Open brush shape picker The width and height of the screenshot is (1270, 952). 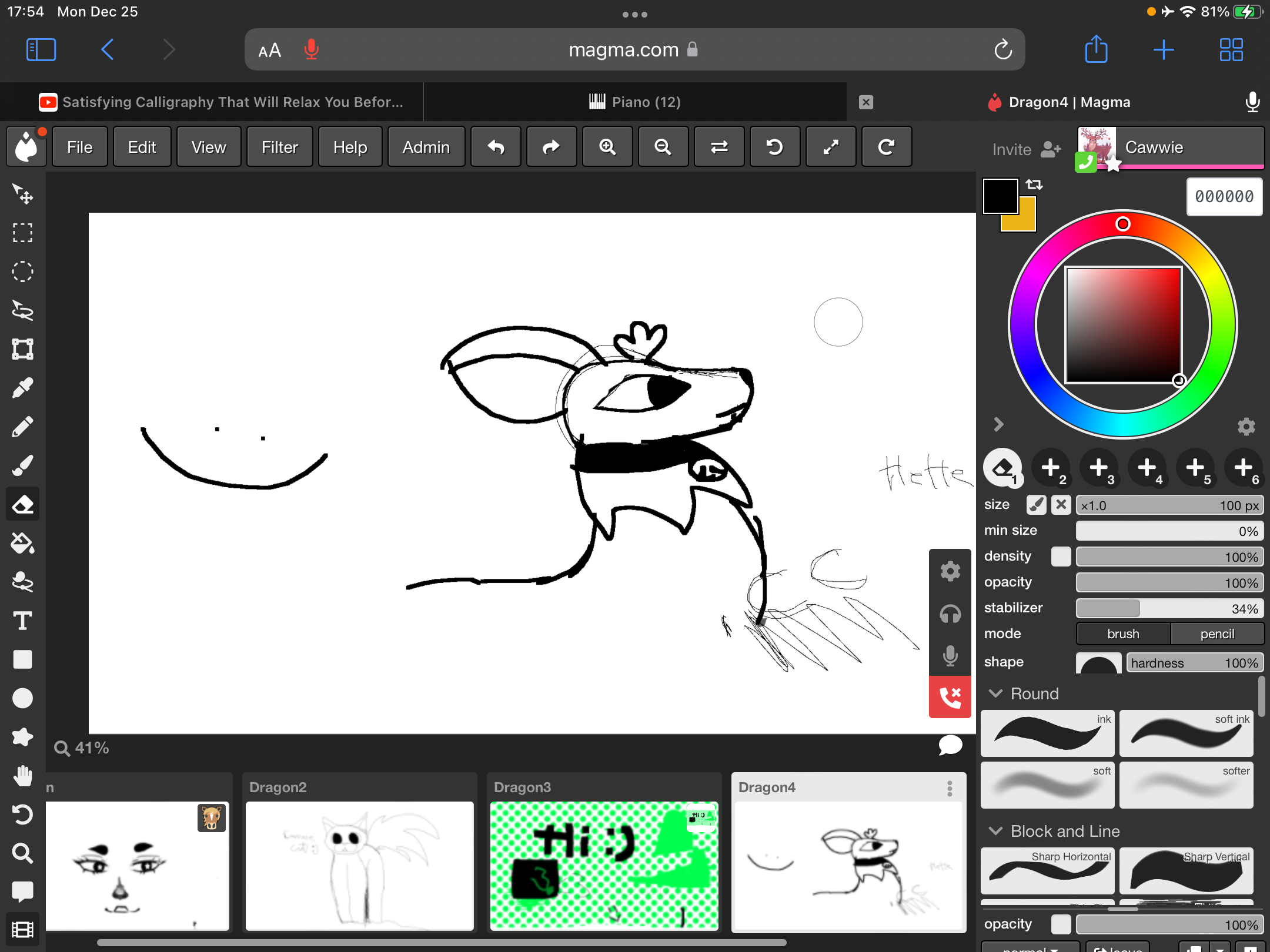1098,663
